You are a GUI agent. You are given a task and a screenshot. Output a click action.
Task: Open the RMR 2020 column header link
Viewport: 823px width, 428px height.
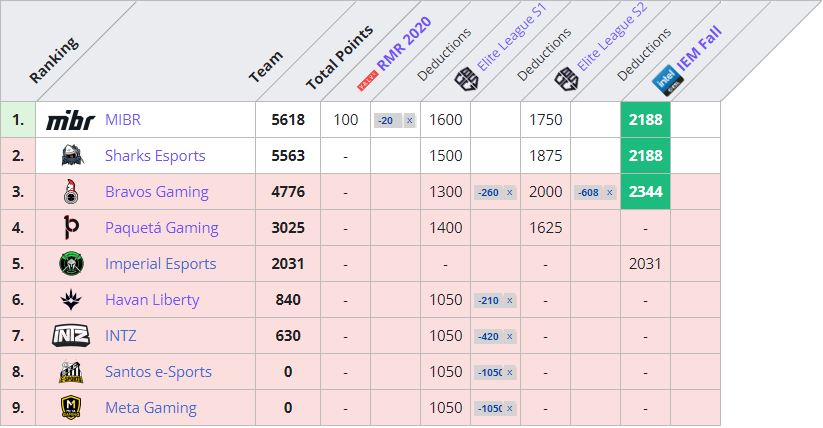pyautogui.click(x=400, y=48)
